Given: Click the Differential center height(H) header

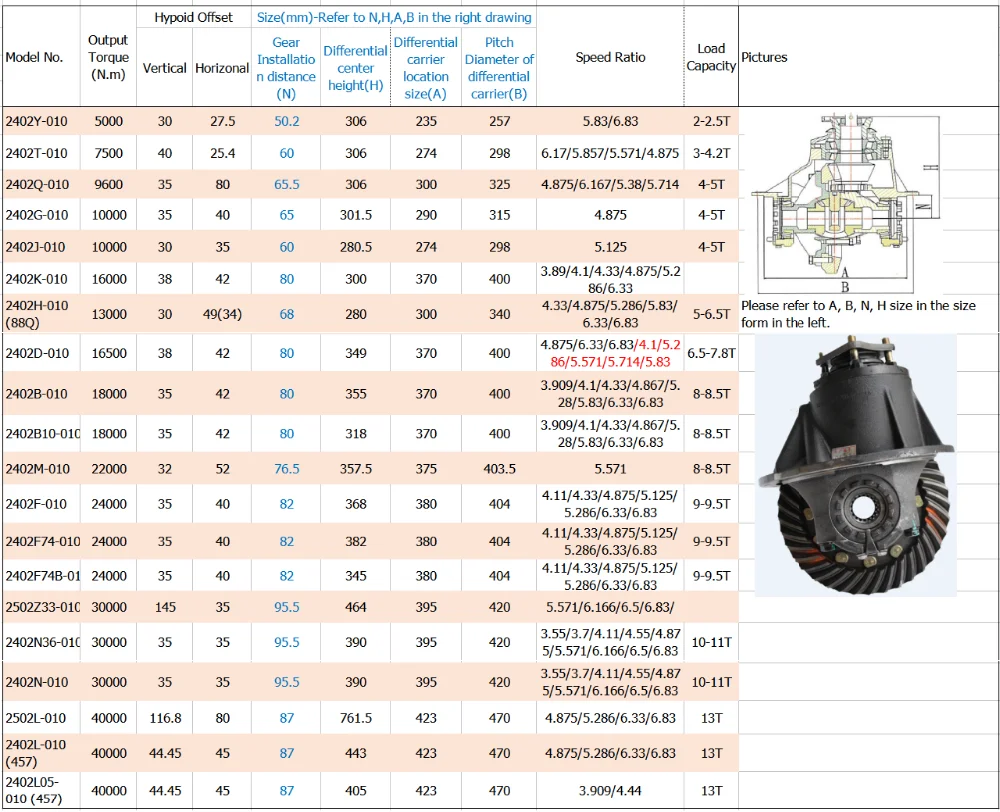Looking at the screenshot, I should point(355,68).
